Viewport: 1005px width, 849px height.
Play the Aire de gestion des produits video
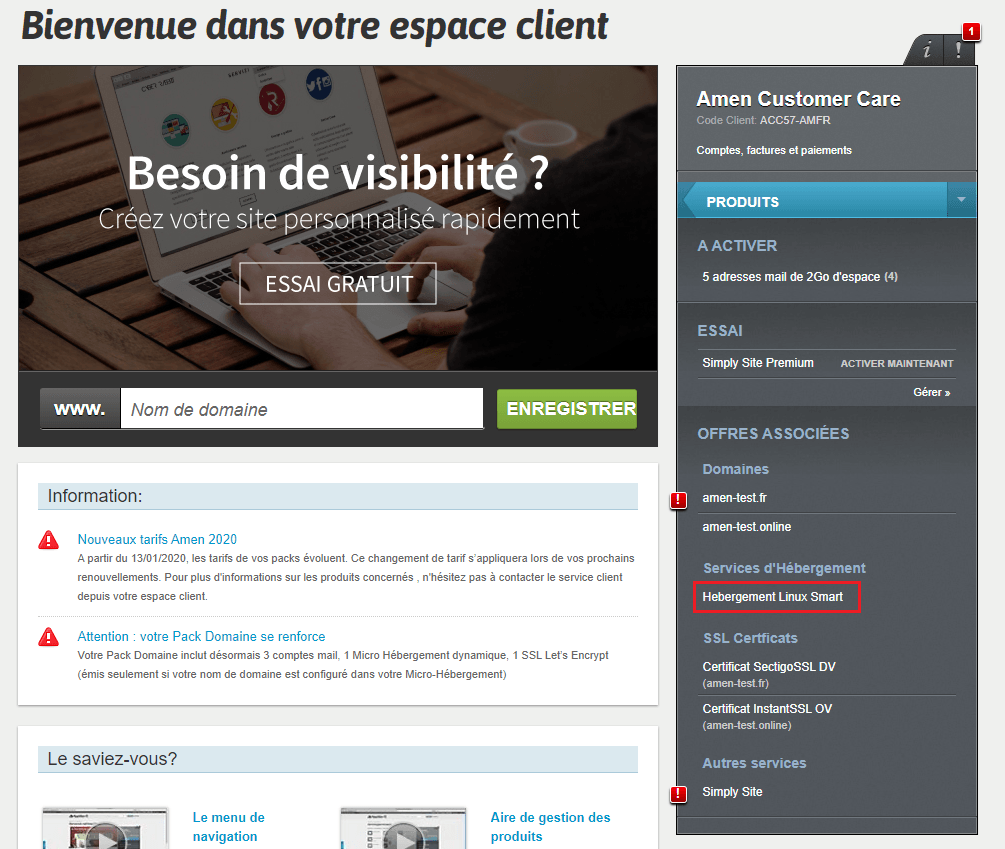click(403, 828)
